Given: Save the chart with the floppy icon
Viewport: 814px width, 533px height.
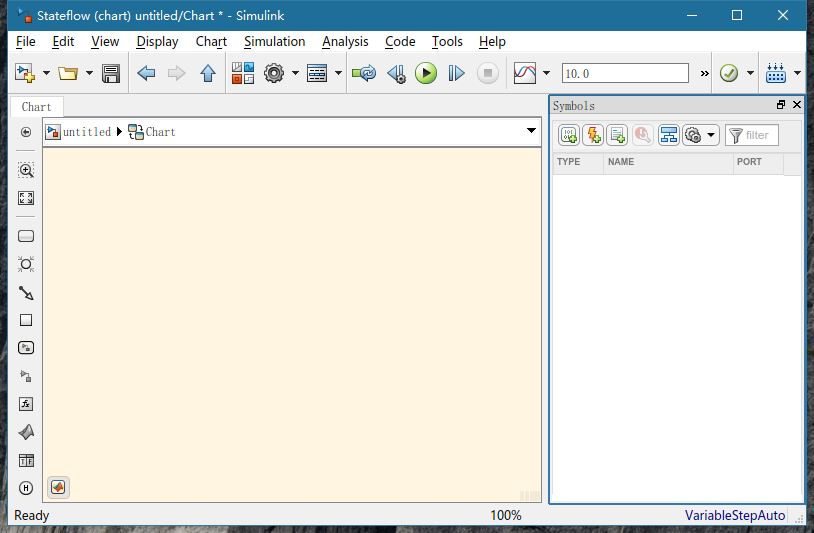Looking at the screenshot, I should click(111, 73).
